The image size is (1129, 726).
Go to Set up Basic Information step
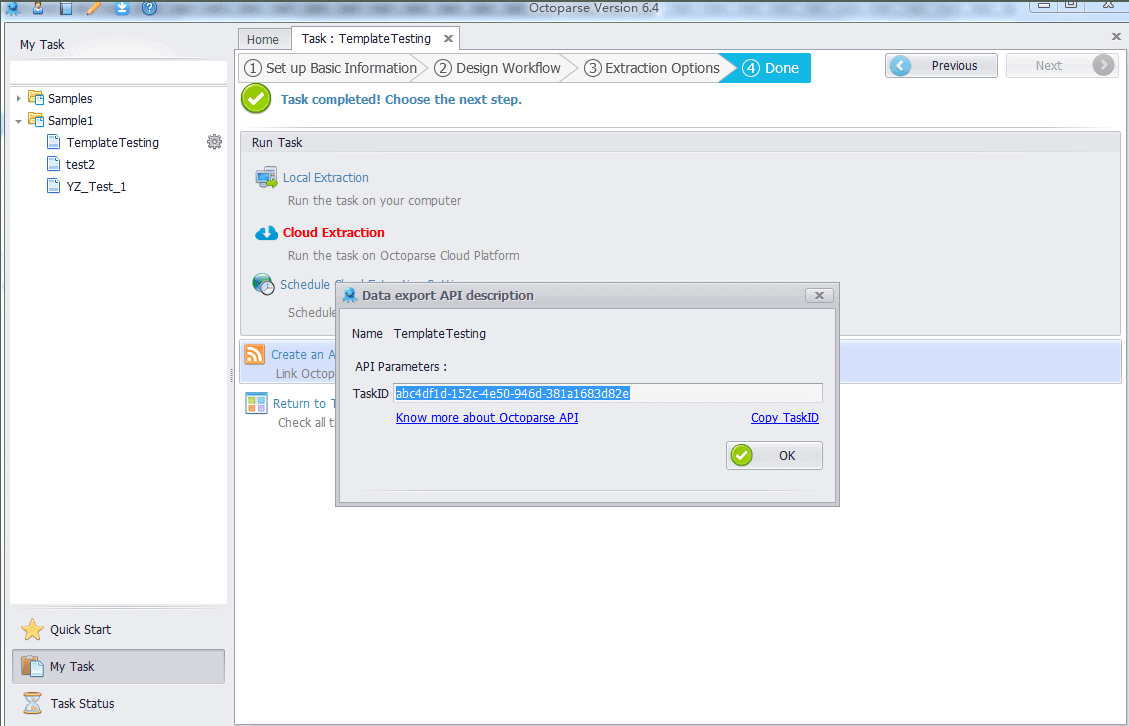[x=331, y=68]
